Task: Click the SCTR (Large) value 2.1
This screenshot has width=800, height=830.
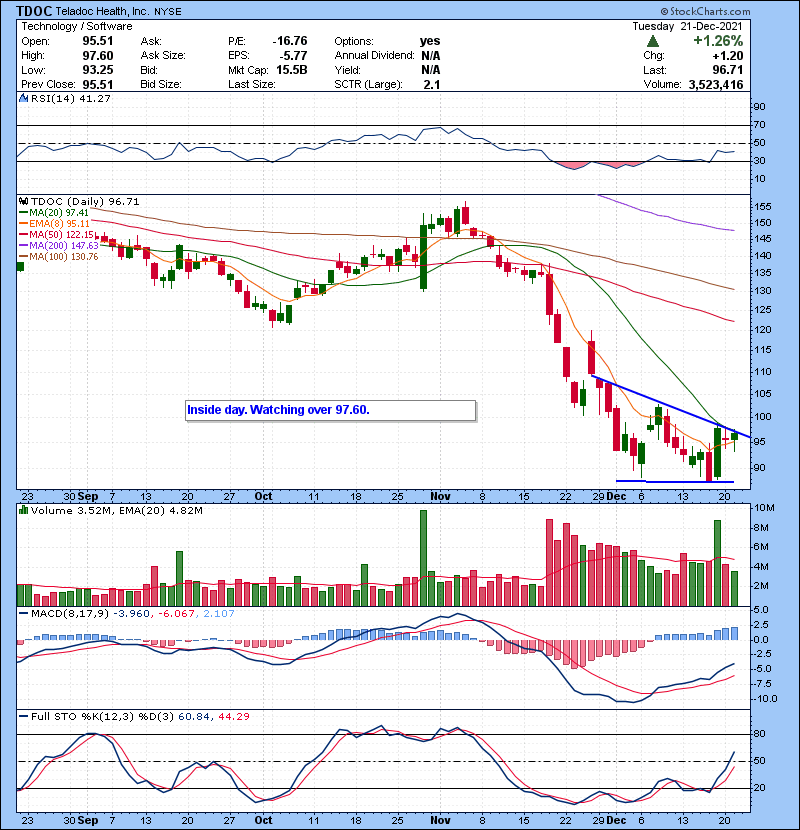Action: pyautogui.click(x=432, y=84)
